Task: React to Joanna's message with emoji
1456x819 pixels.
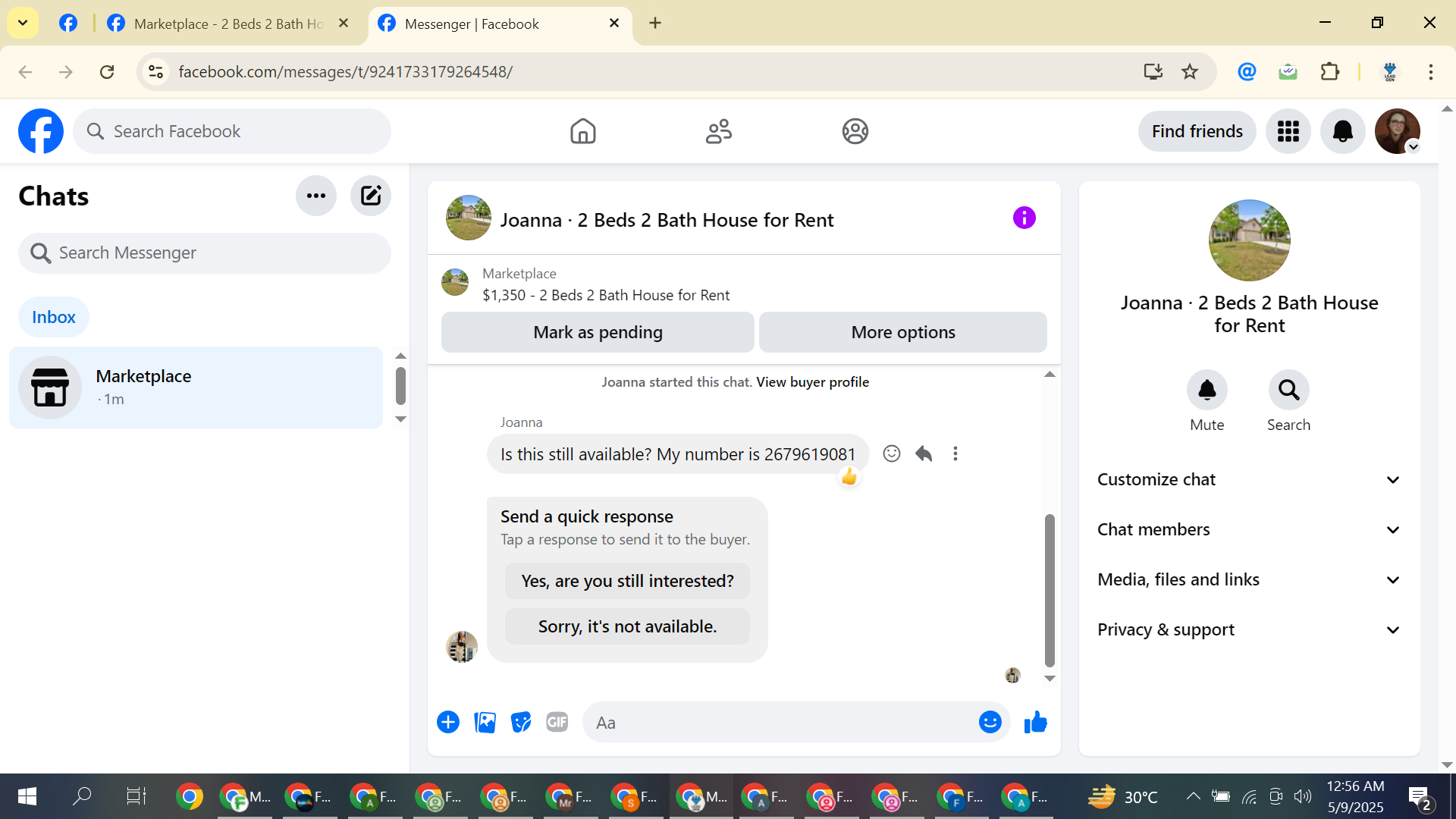Action: coord(892,453)
